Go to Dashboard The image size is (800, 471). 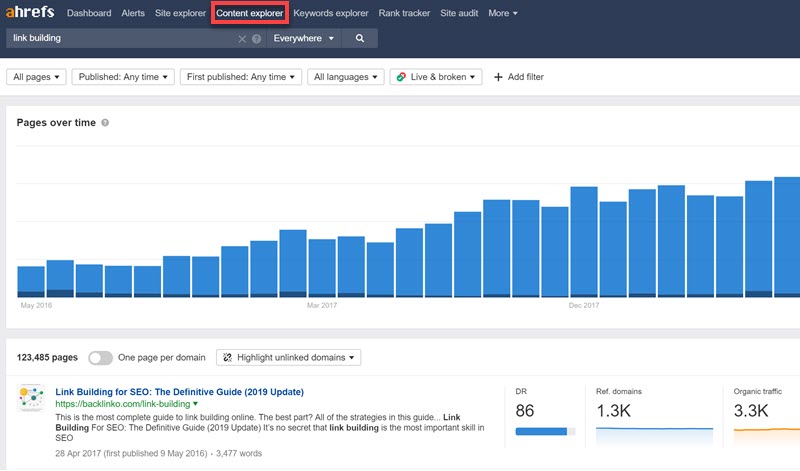click(89, 13)
